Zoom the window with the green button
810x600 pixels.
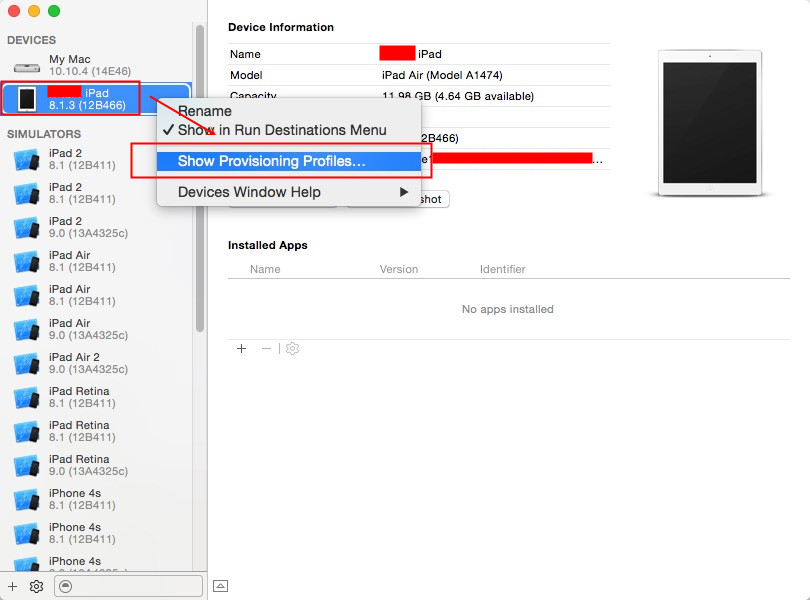click(x=54, y=11)
